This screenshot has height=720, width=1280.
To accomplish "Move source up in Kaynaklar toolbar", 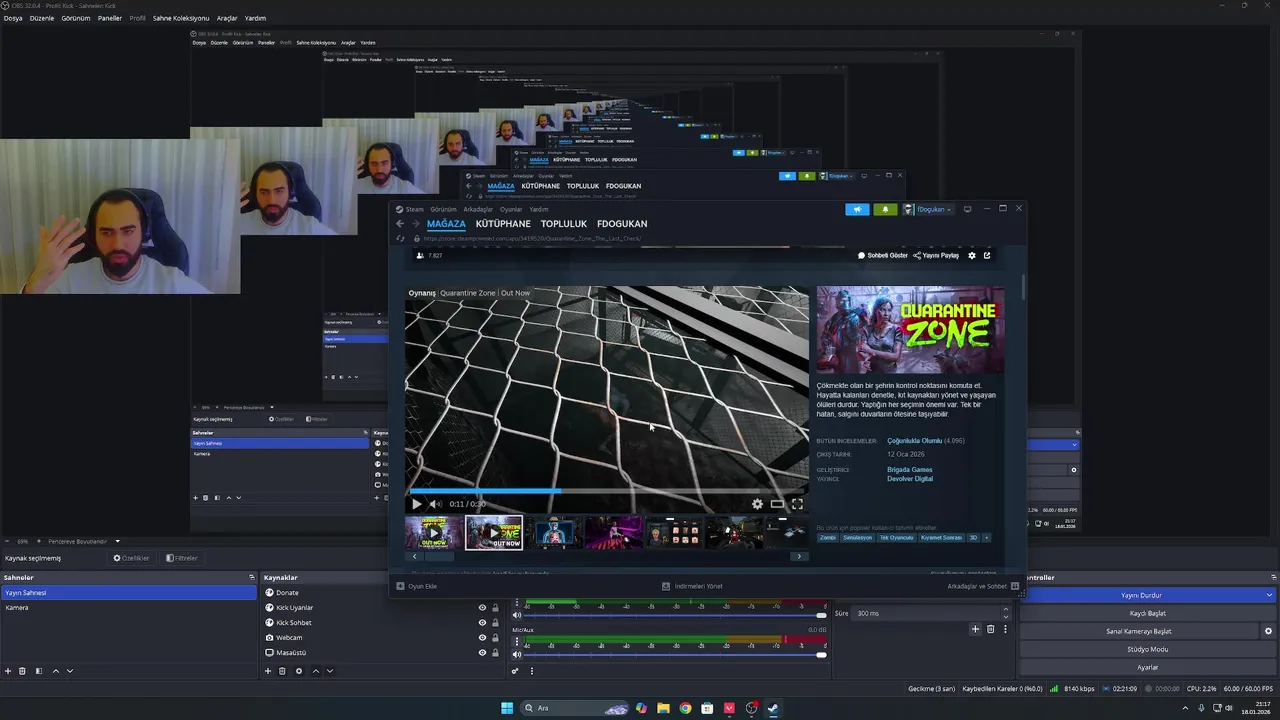I will coord(316,671).
